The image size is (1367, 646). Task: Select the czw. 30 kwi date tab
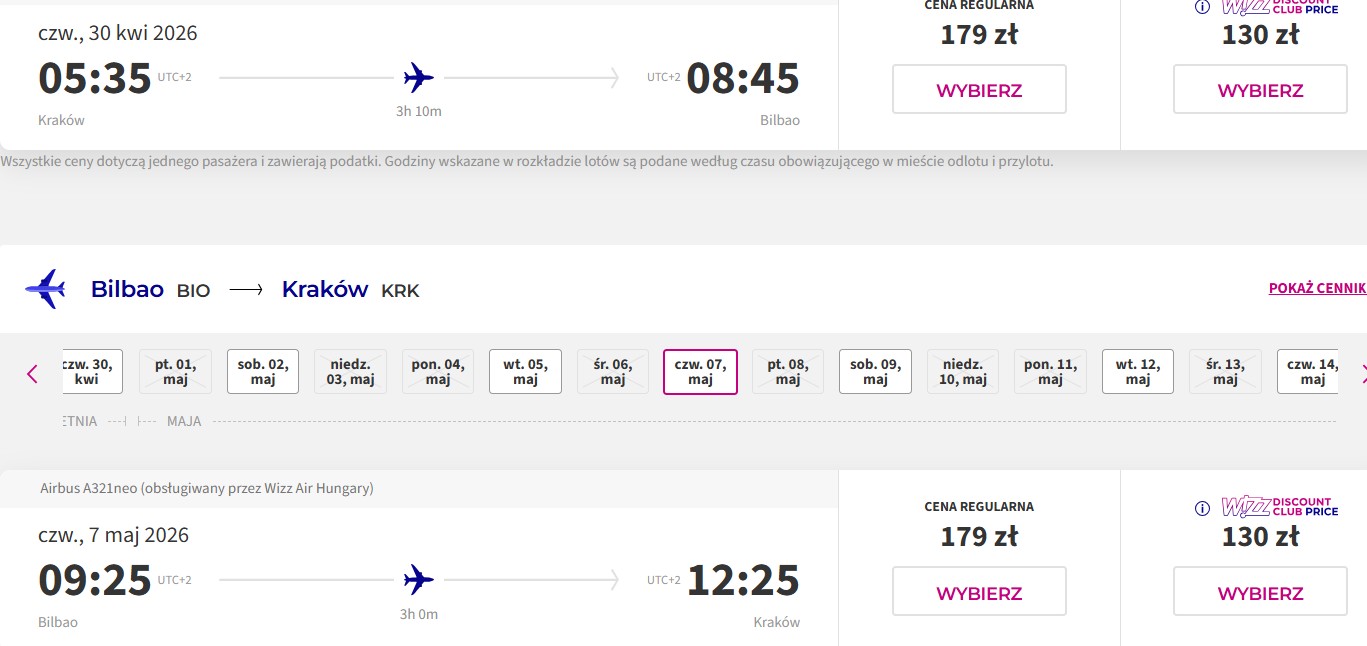[x=92, y=372]
